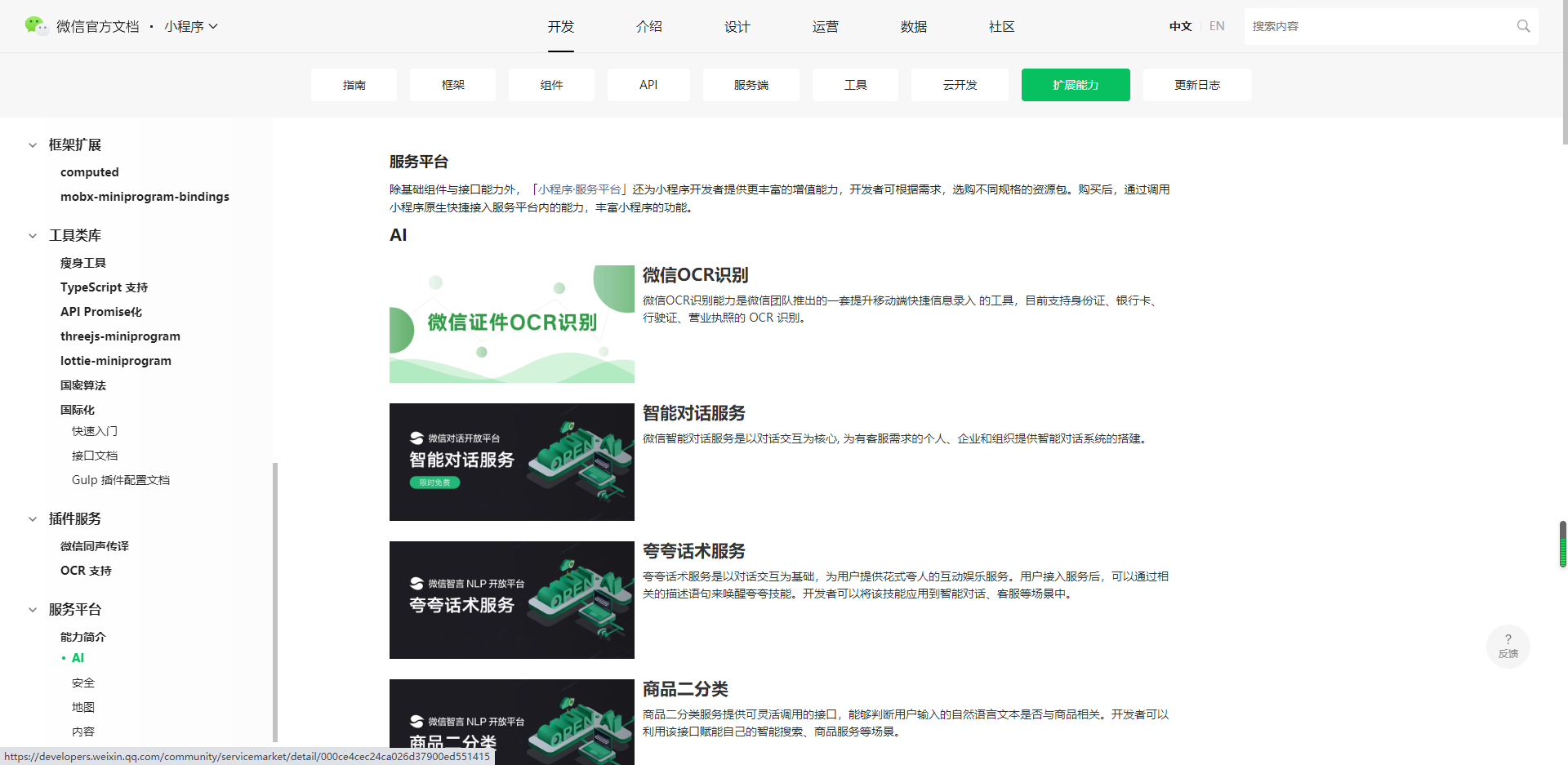Click the 智能对话服务 banner thumbnail
1568x765 pixels.
512,462
